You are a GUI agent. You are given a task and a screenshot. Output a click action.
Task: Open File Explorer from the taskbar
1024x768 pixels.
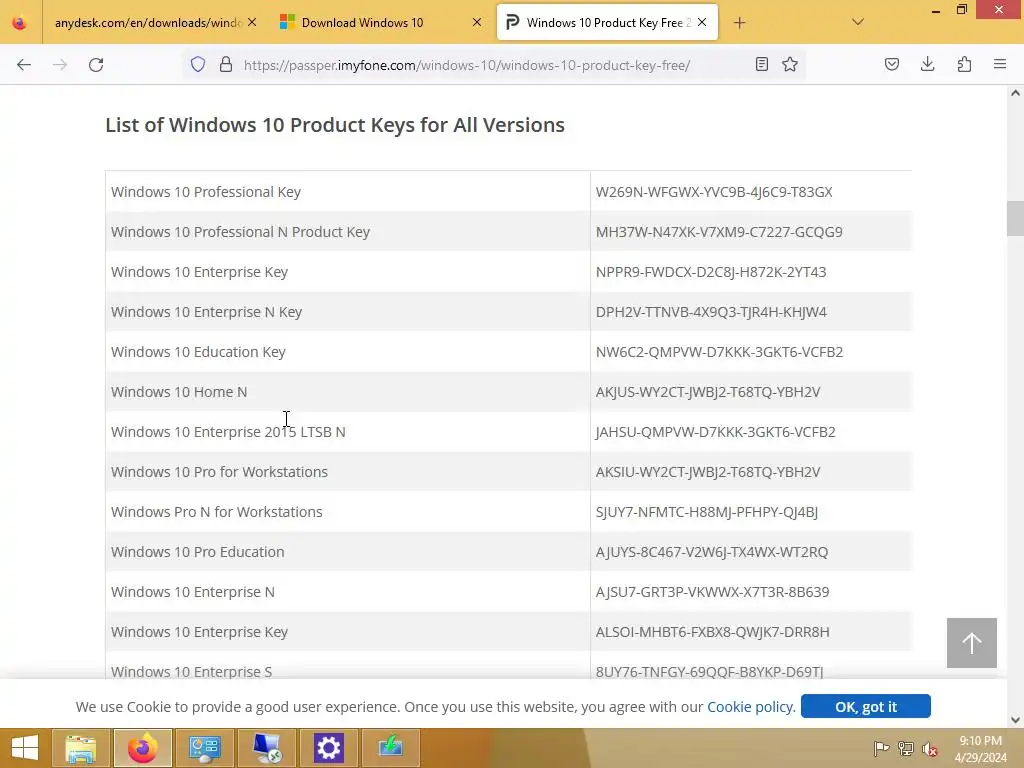point(81,748)
